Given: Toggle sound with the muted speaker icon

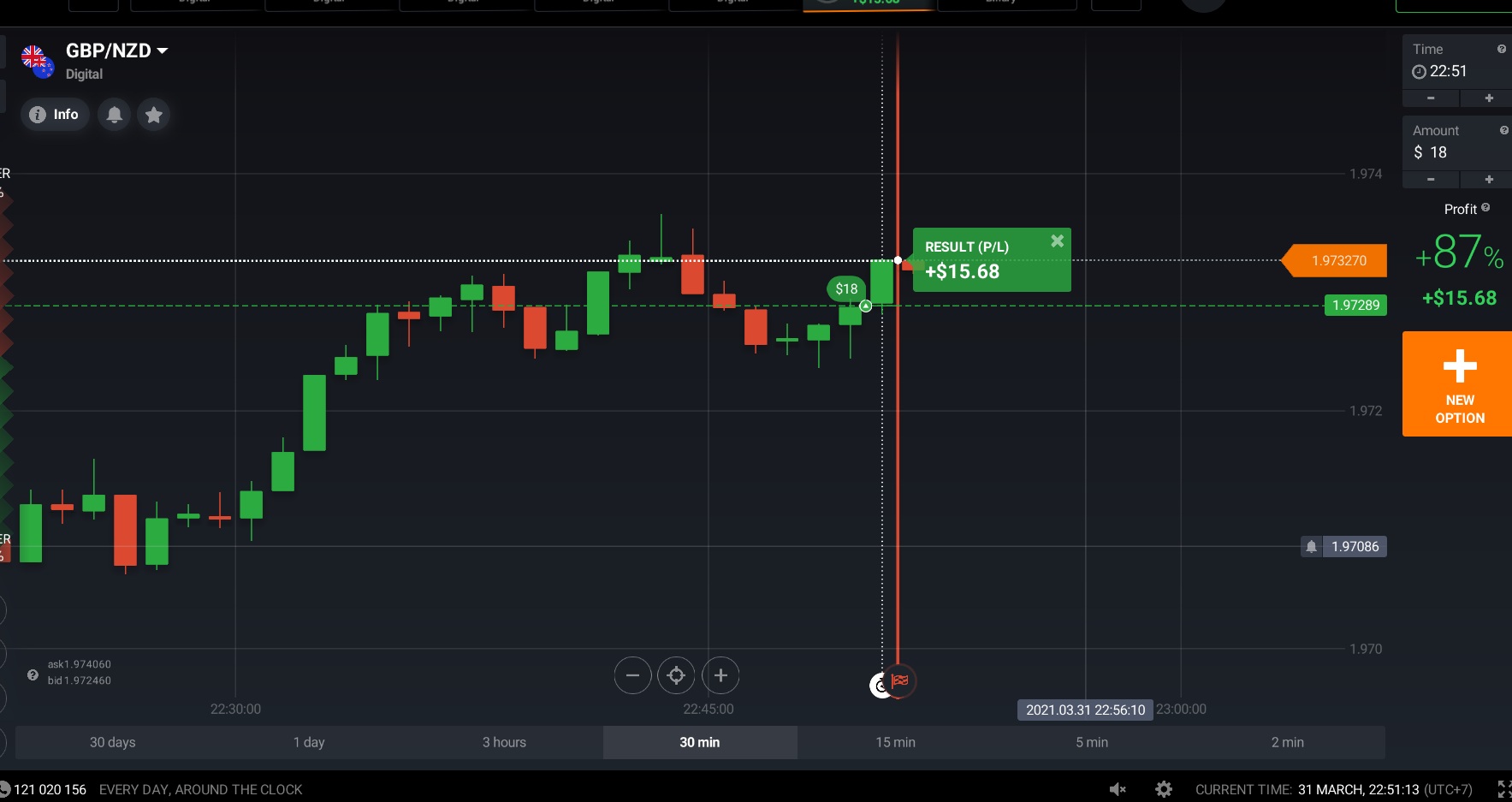Looking at the screenshot, I should (x=1118, y=789).
